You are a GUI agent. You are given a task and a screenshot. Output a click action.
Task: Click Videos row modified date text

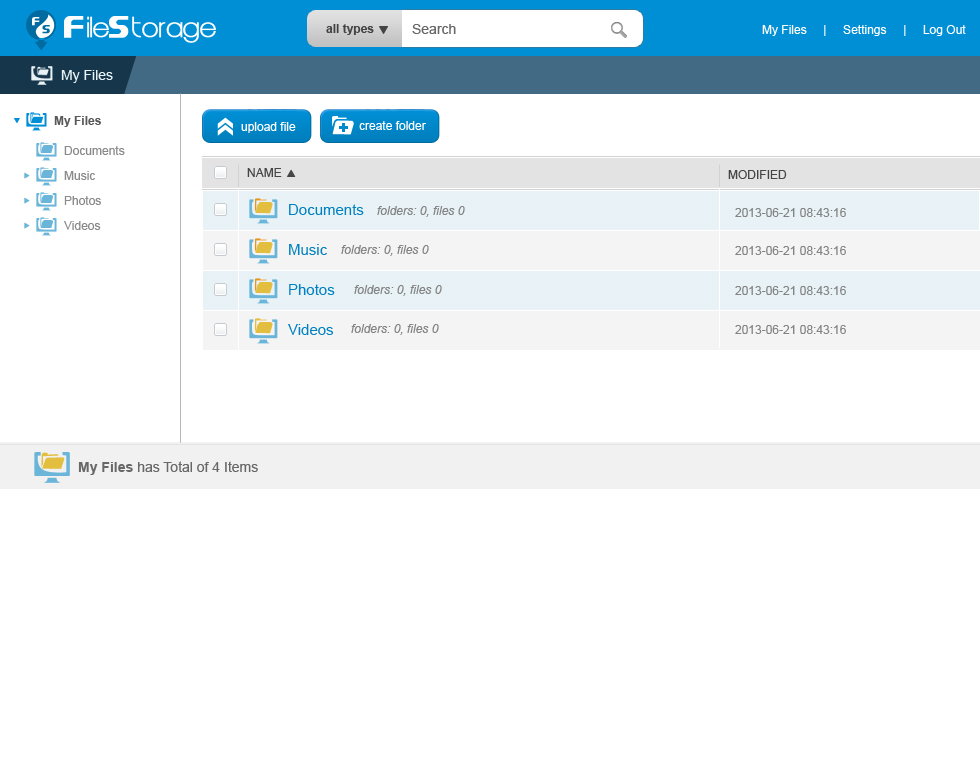pyautogui.click(x=790, y=330)
